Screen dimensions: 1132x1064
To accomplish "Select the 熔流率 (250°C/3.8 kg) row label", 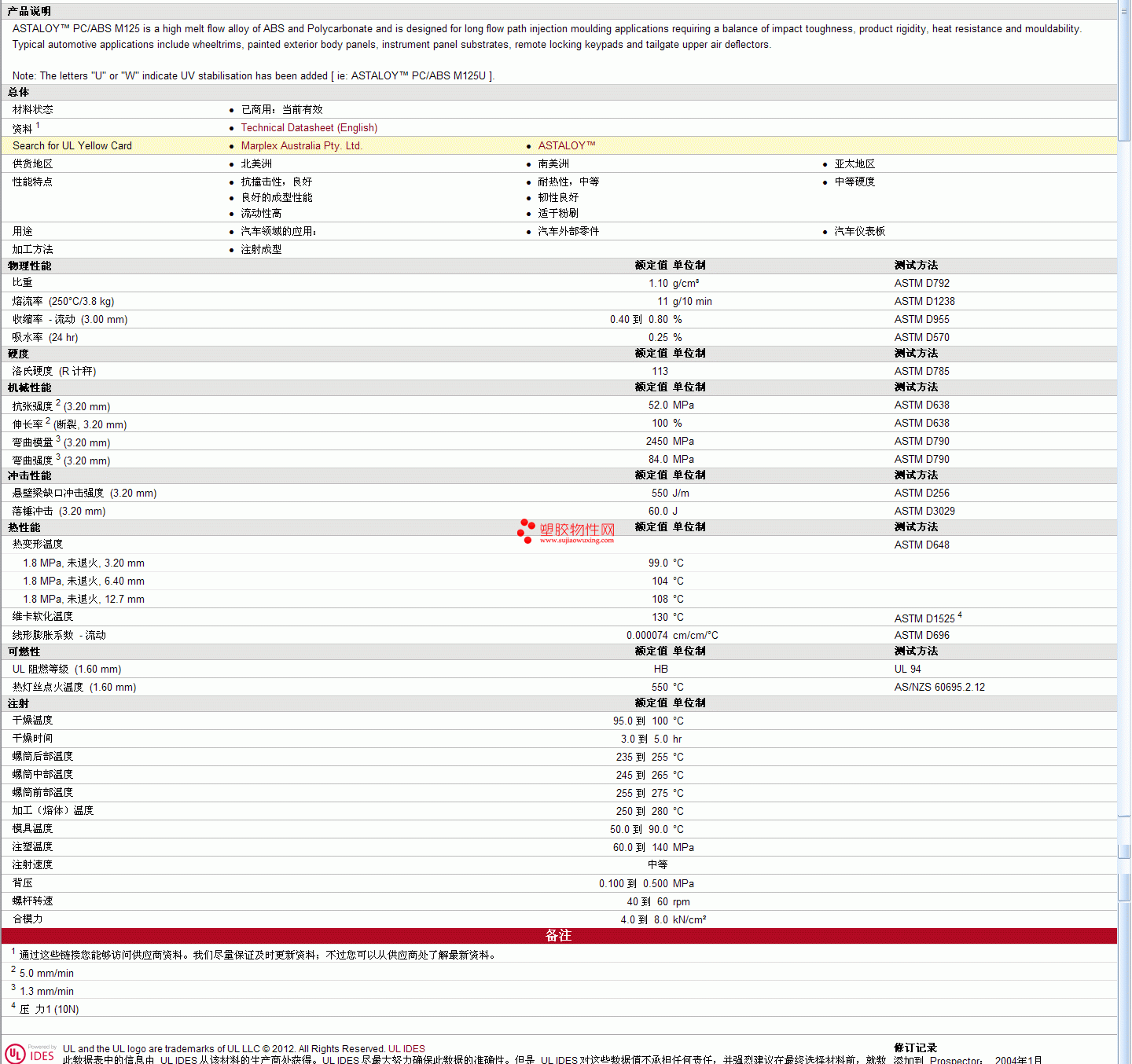I will click(63, 301).
